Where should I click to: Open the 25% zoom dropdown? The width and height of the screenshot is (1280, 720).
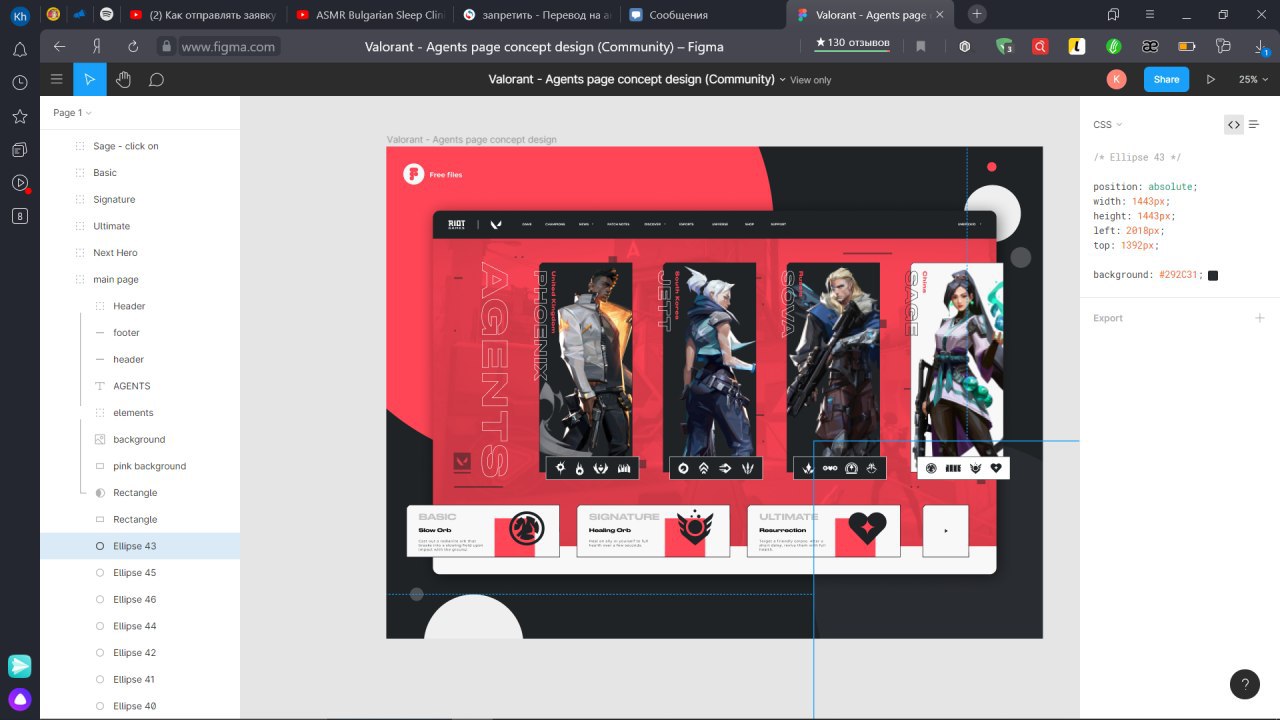coord(1253,79)
